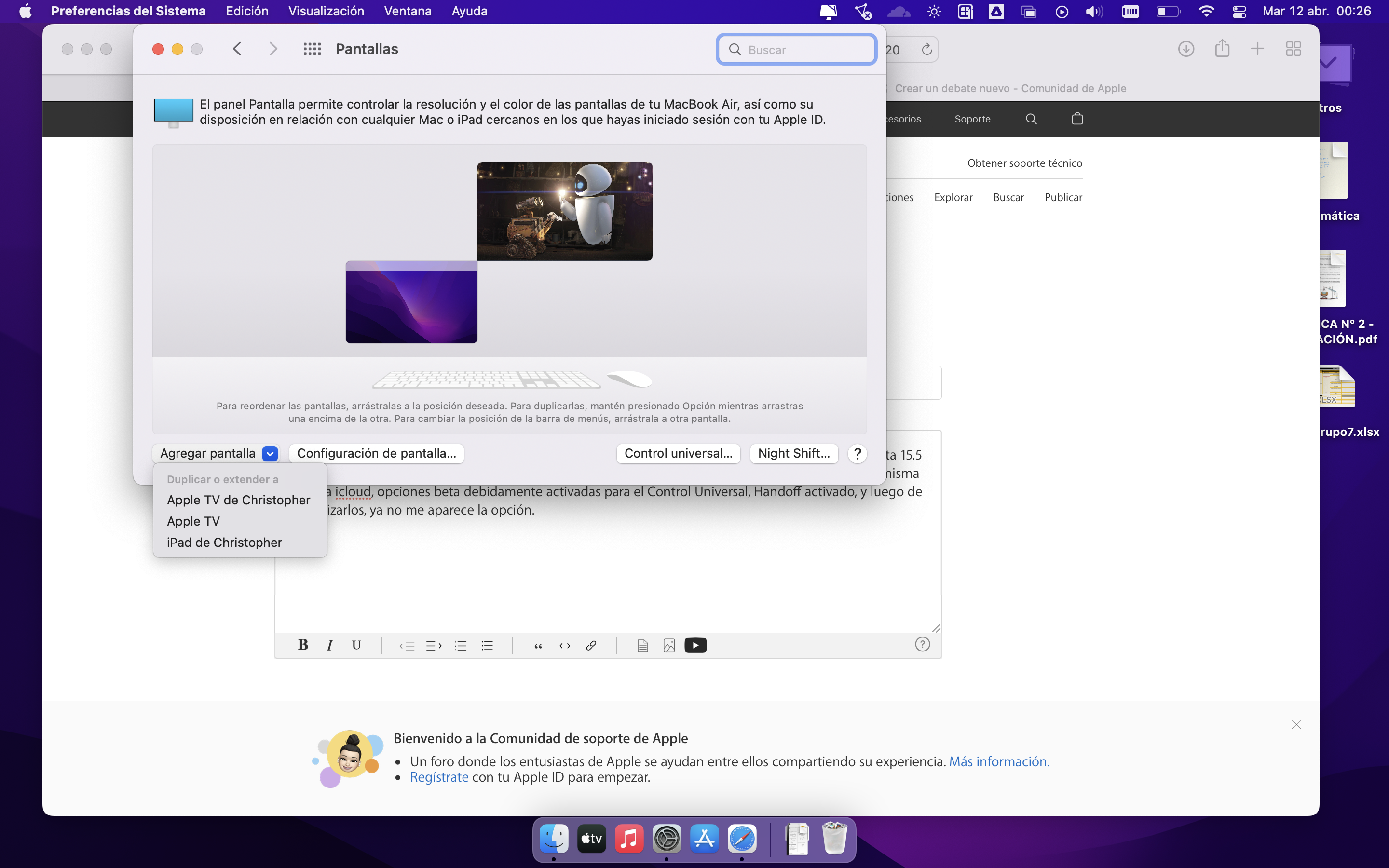This screenshot has width=1389, height=868.
Task: Insert an image with the picture icon
Action: click(x=668, y=645)
